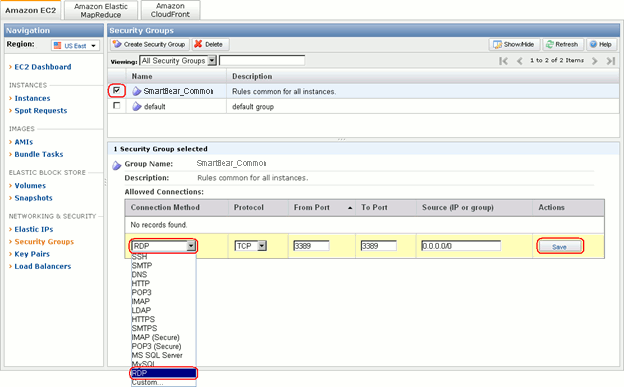Sort by From Port column header

point(322,208)
